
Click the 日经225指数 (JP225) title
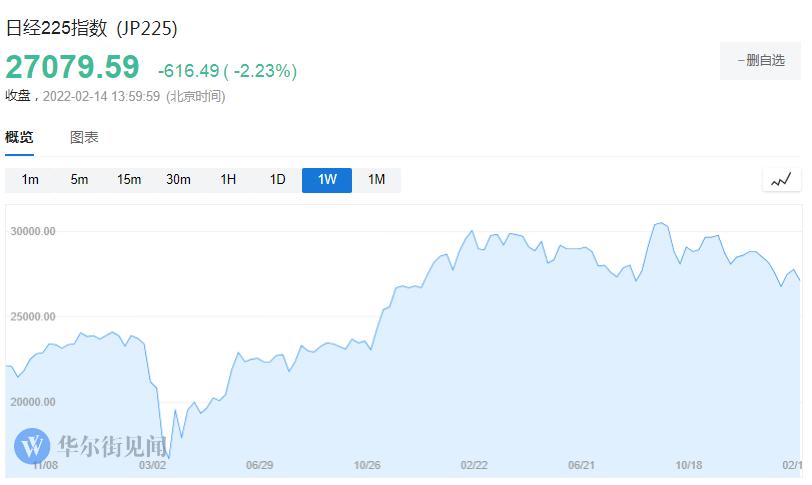[91, 28]
